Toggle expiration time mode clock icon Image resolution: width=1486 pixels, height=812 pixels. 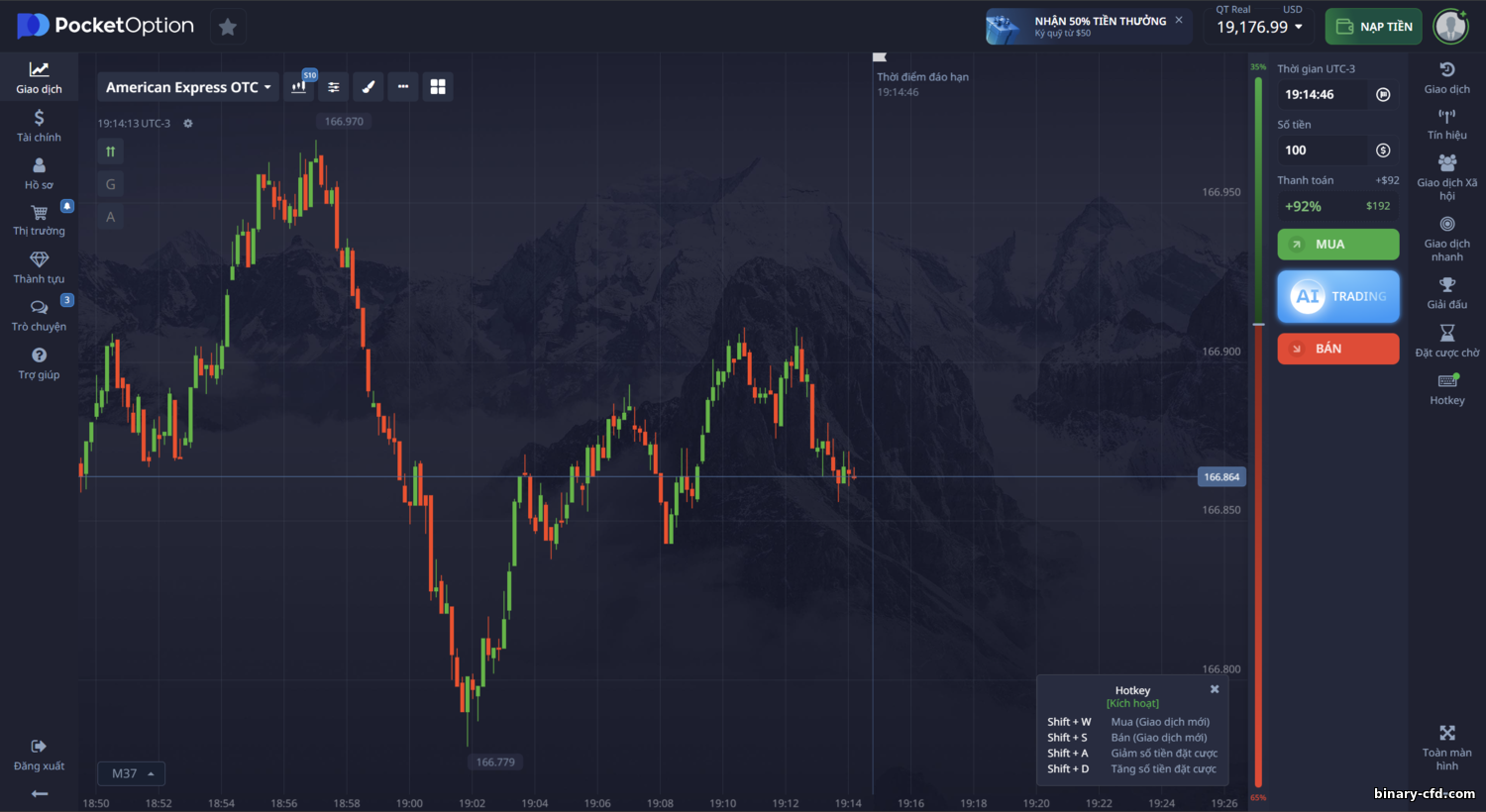1384,95
